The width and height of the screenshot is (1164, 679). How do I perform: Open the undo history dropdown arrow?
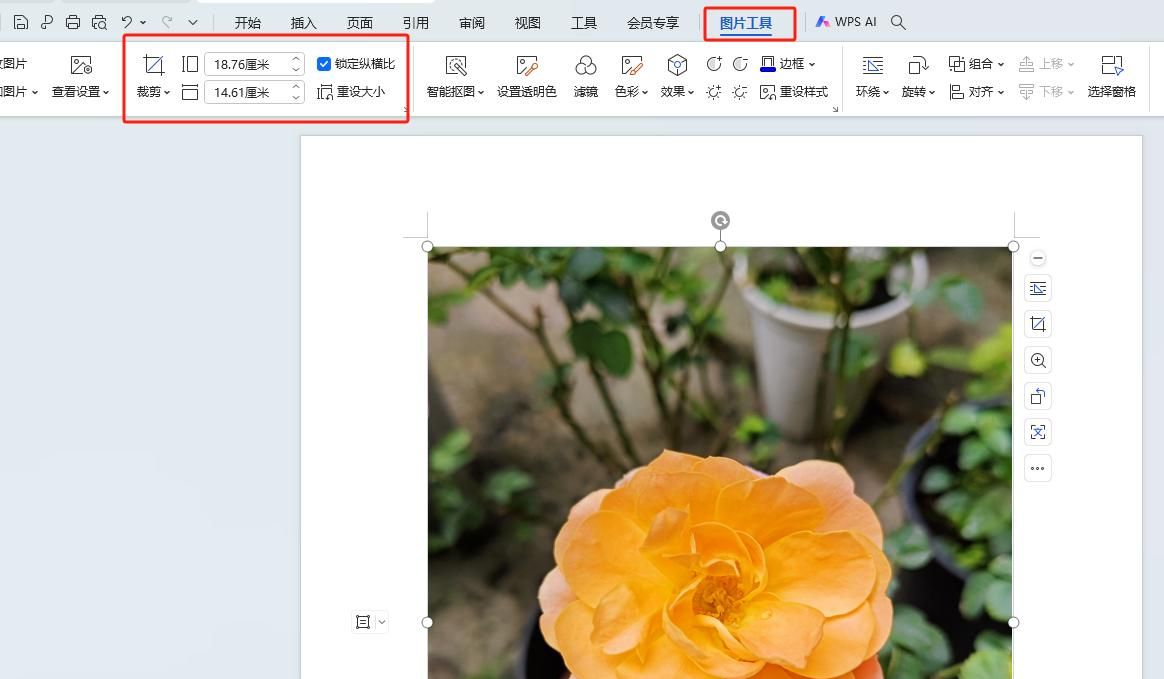click(x=143, y=22)
